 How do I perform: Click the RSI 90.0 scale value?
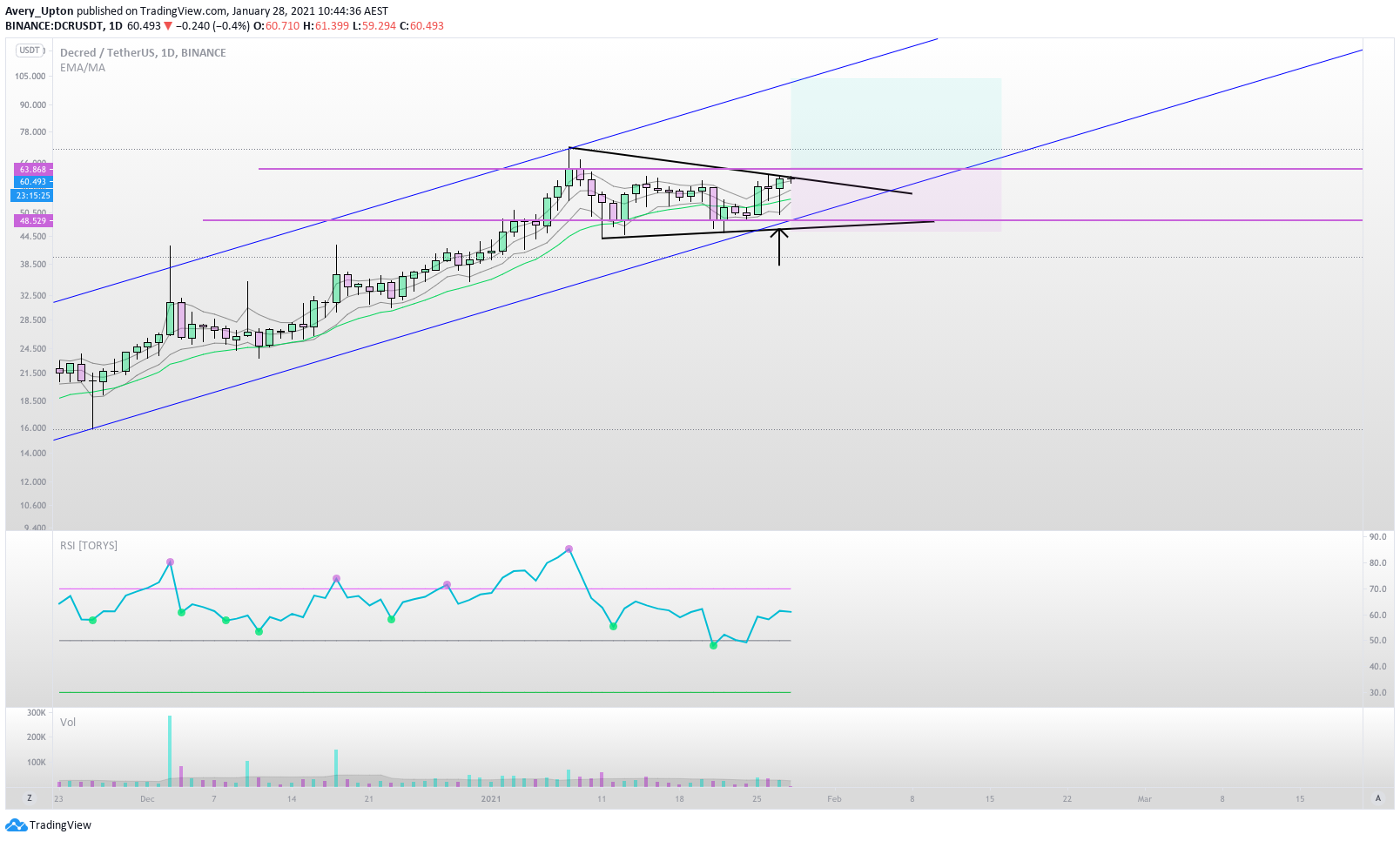[x=1377, y=537]
